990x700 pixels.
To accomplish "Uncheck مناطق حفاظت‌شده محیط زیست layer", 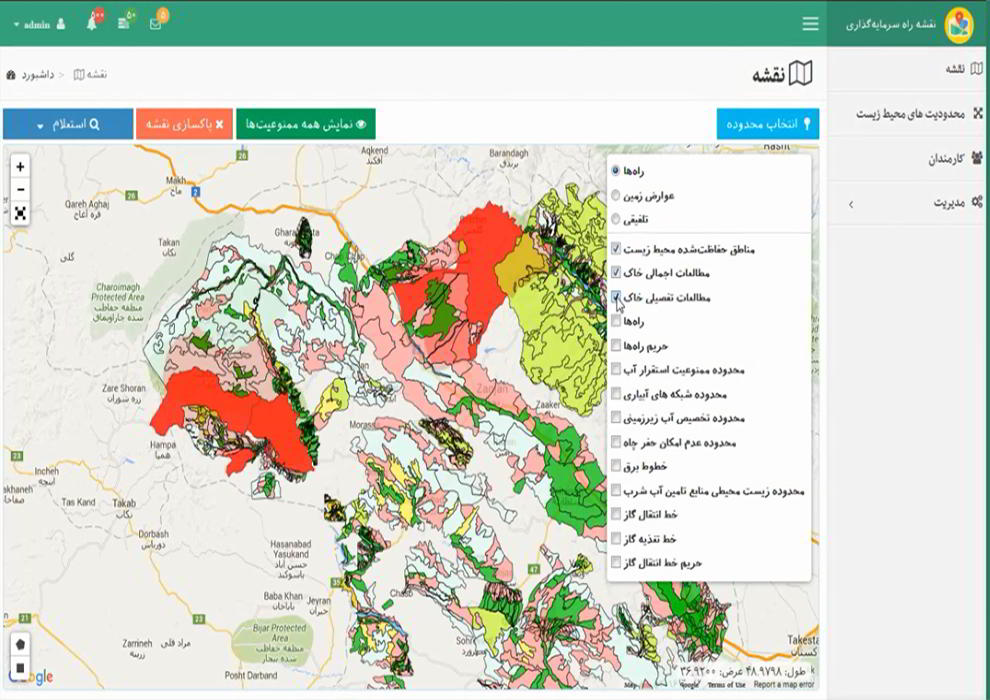I will (x=616, y=249).
